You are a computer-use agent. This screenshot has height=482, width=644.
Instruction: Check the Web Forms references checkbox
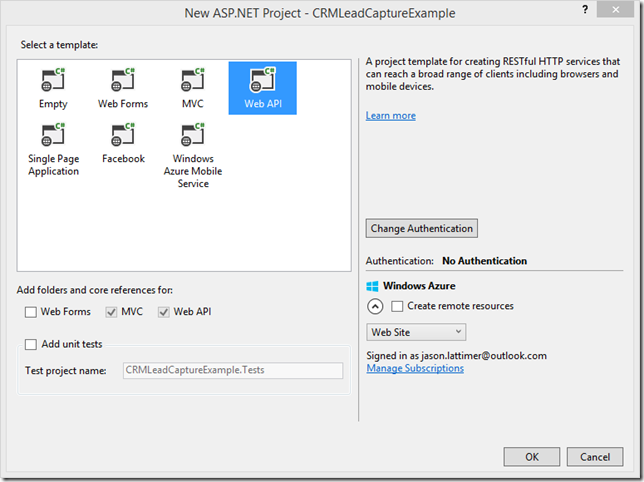[31, 312]
